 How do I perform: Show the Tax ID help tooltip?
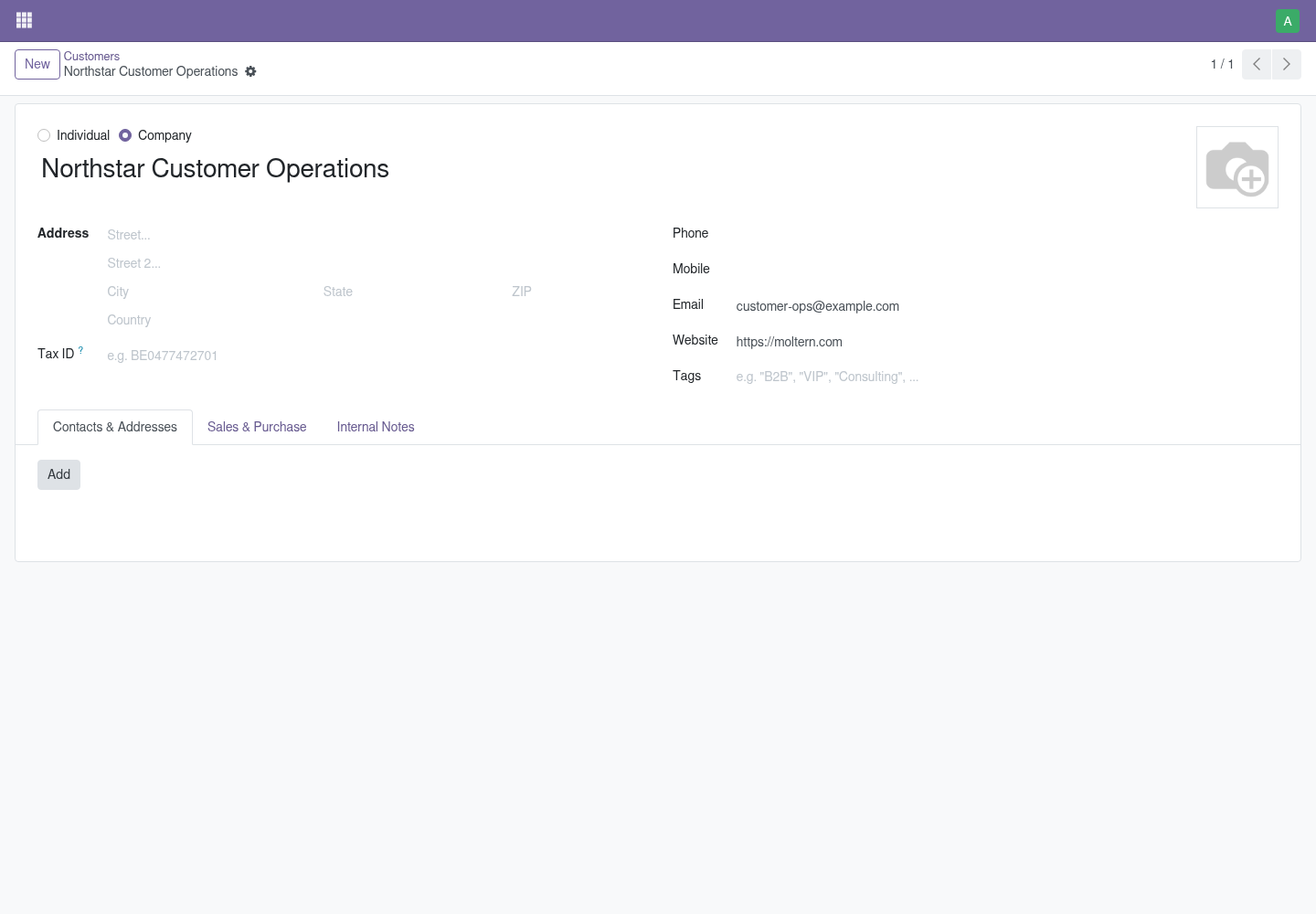pyautogui.click(x=80, y=350)
